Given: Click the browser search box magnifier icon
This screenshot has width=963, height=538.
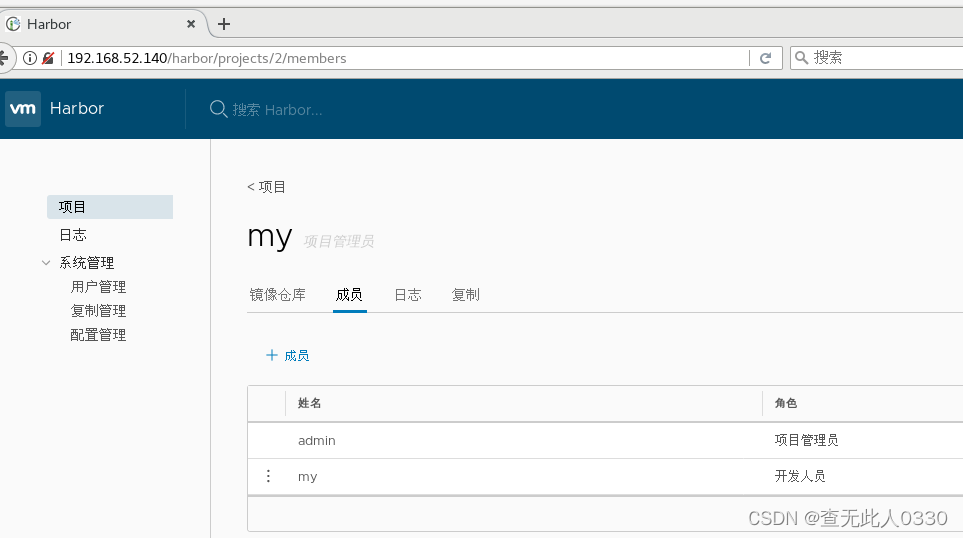Looking at the screenshot, I should (x=801, y=58).
